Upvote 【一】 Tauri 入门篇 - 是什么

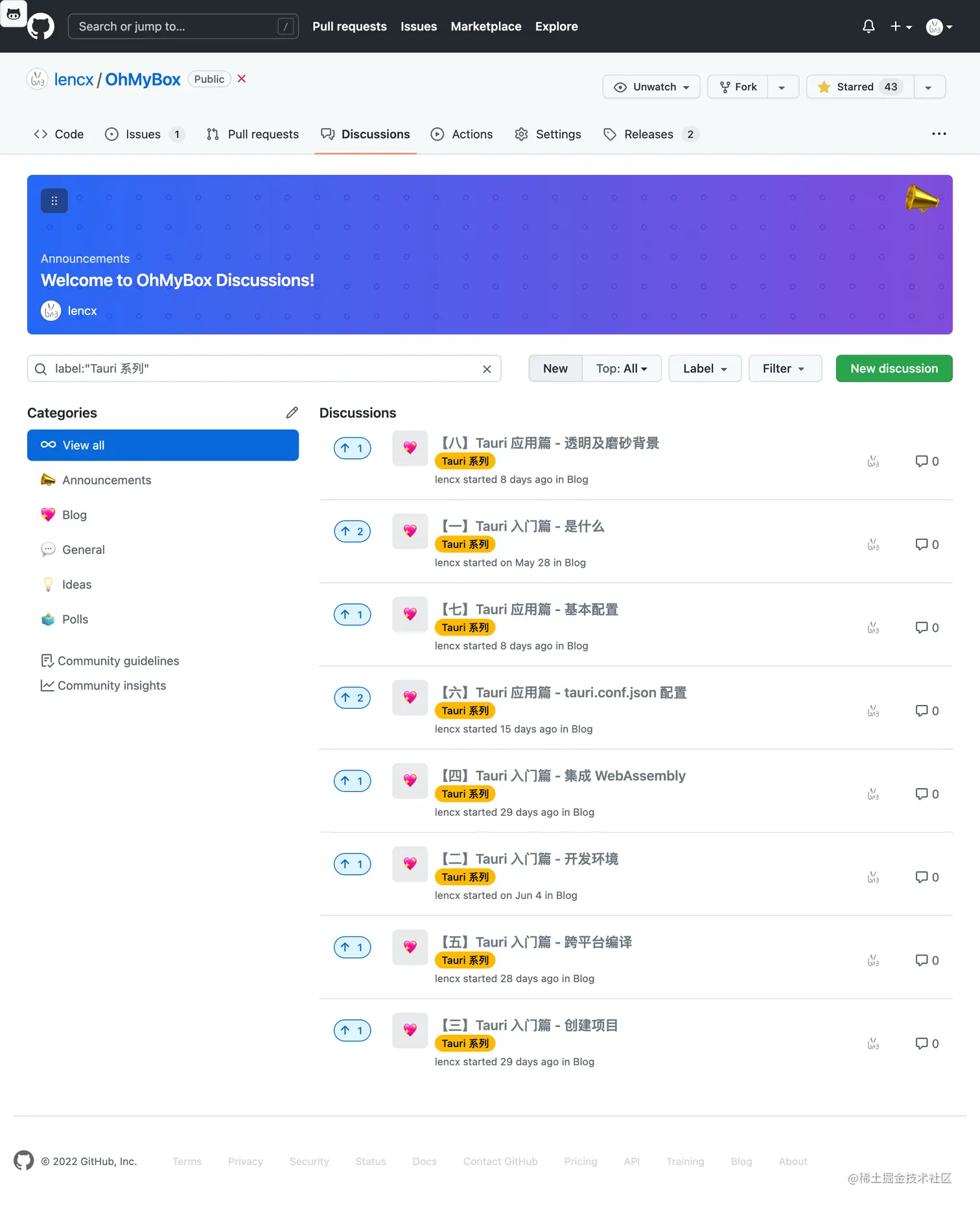[x=353, y=531]
